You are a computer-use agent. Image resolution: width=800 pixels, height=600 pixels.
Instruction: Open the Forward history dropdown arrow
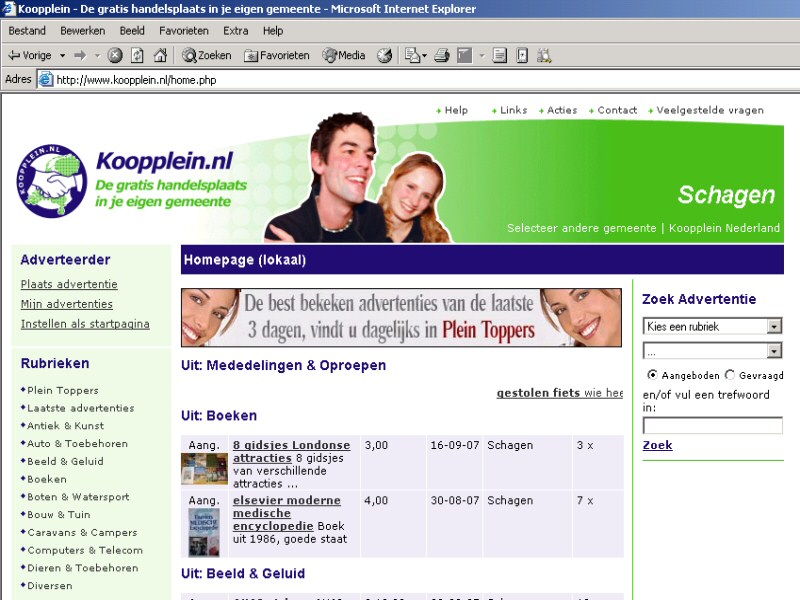point(97,55)
